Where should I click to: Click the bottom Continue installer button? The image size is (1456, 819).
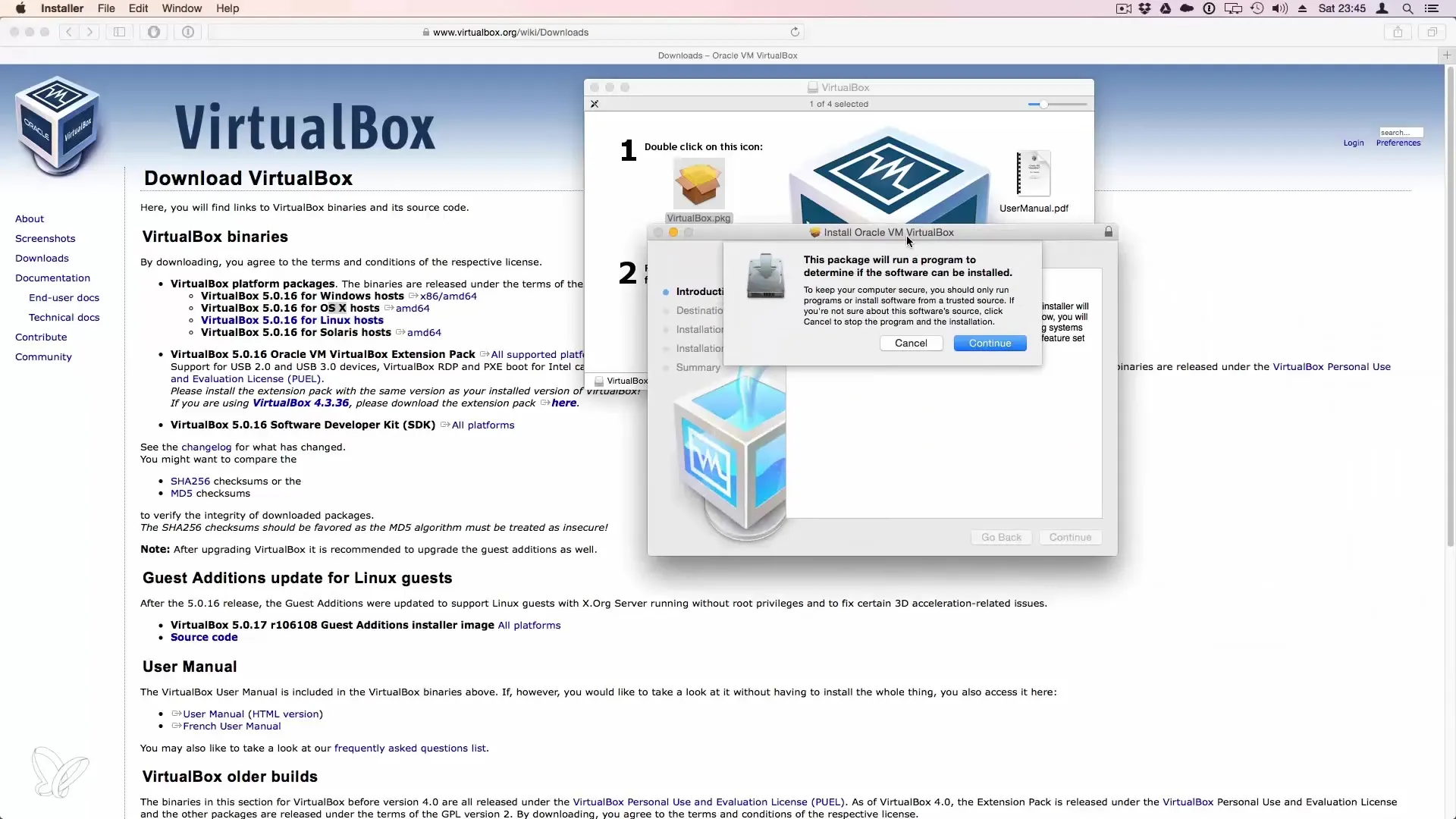point(1070,537)
